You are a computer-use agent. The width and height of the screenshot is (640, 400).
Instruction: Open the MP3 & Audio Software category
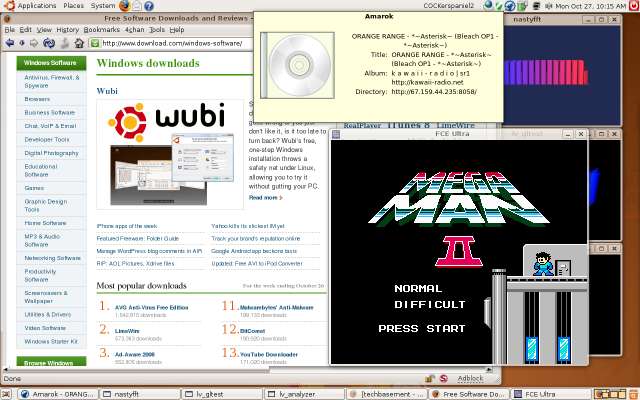(42, 240)
